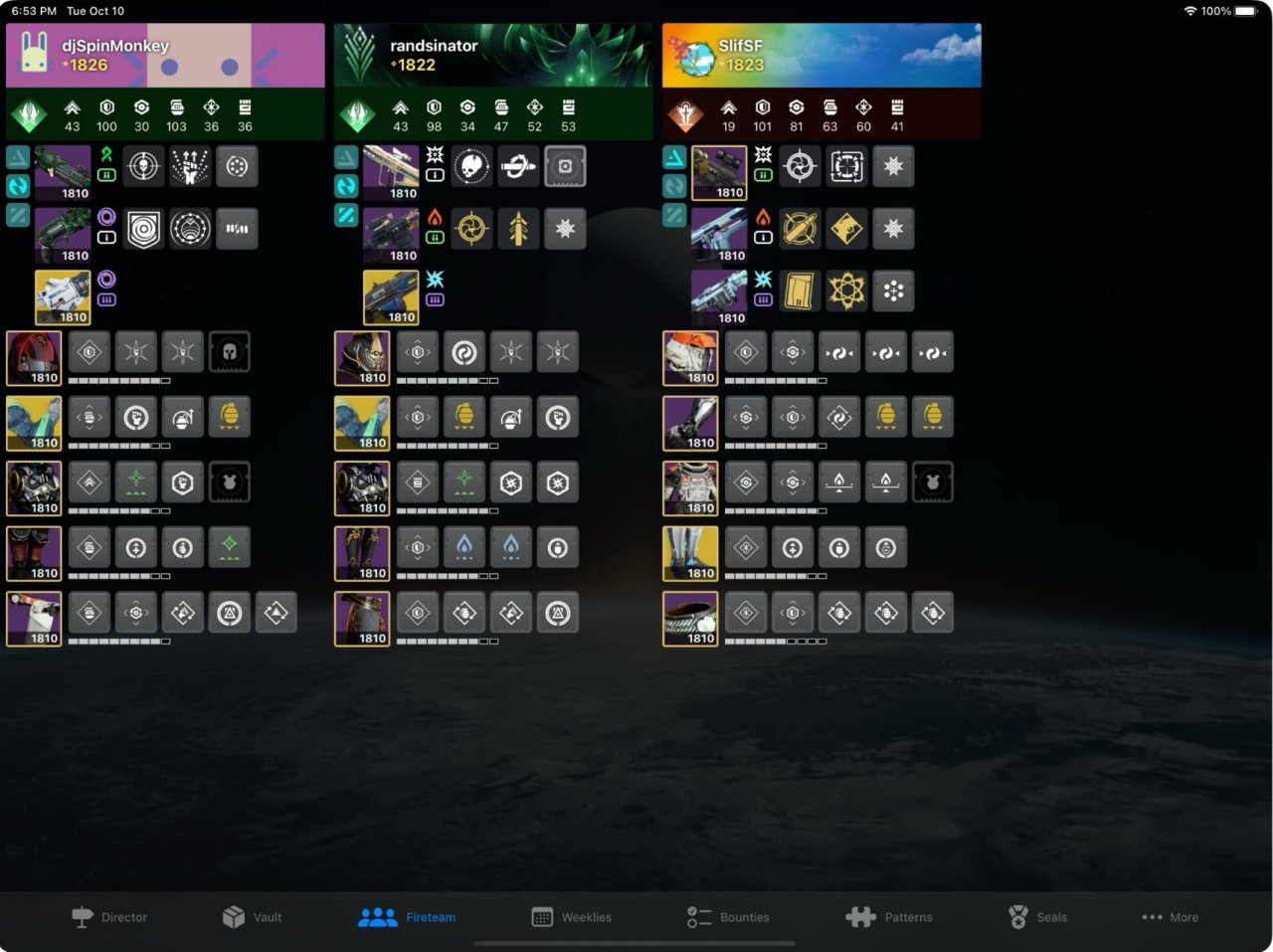Tap djSpinMonkey's green Strand subclass diamond

click(29, 115)
